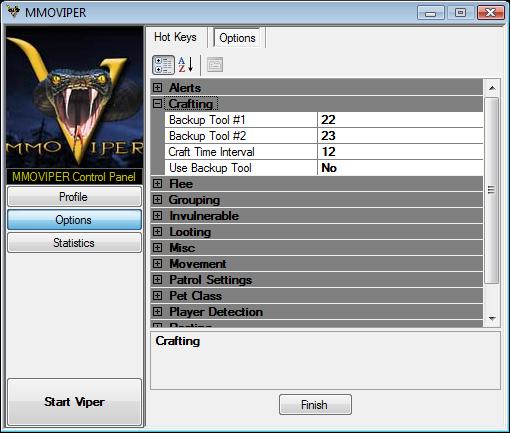The height and width of the screenshot is (433, 510).
Task: Select the Options tab
Action: pyautogui.click(x=237, y=38)
